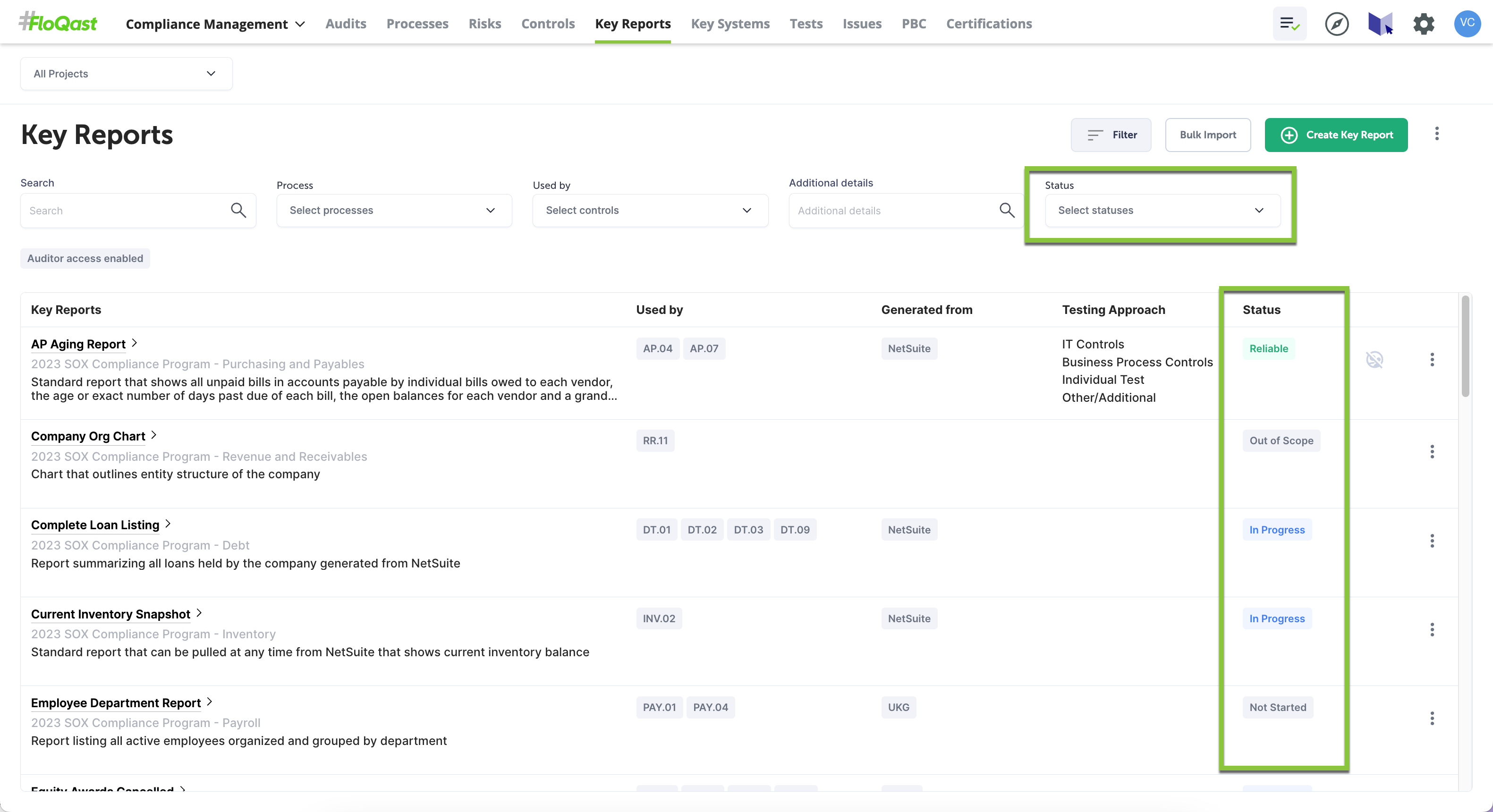Click the PAY.01 control tag
The height and width of the screenshot is (812, 1493).
tap(659, 707)
